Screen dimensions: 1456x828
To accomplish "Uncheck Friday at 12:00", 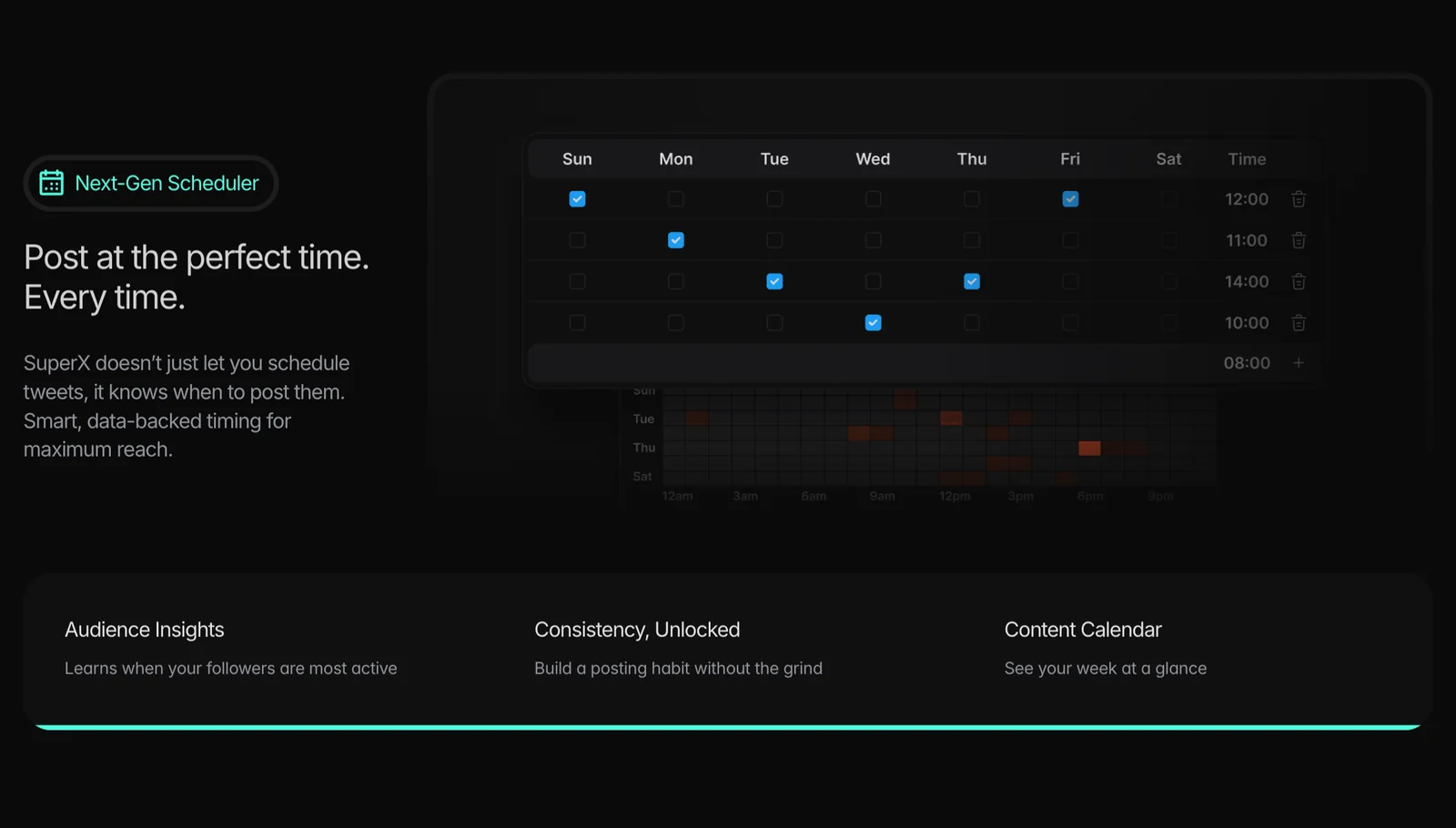I will (1070, 199).
